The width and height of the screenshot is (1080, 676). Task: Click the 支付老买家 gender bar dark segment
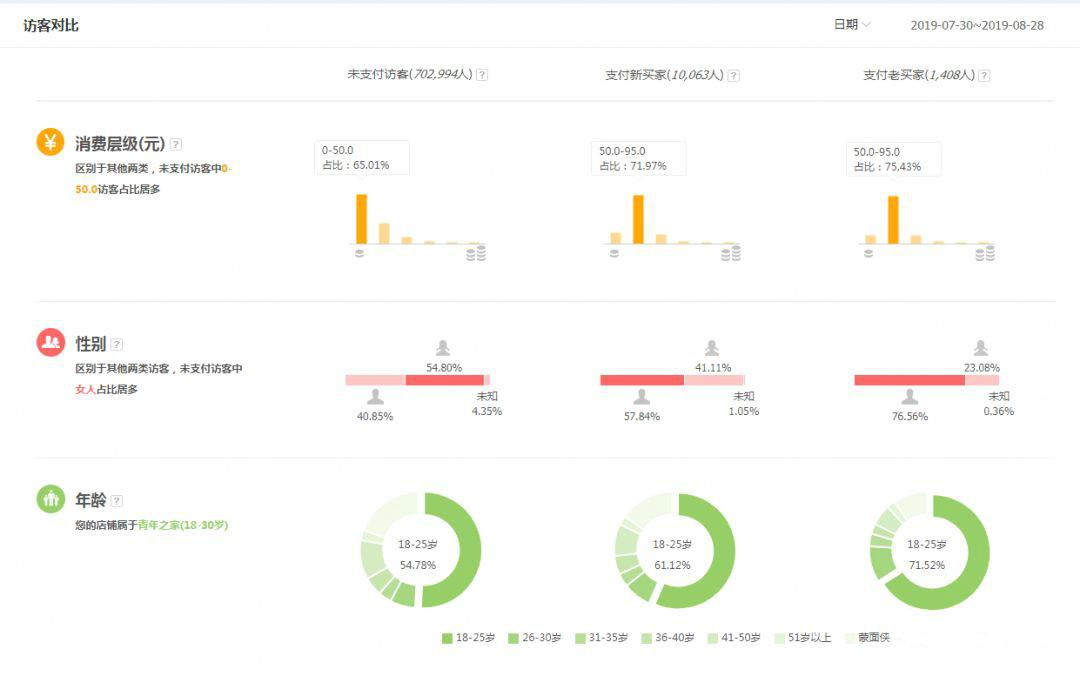[909, 380]
